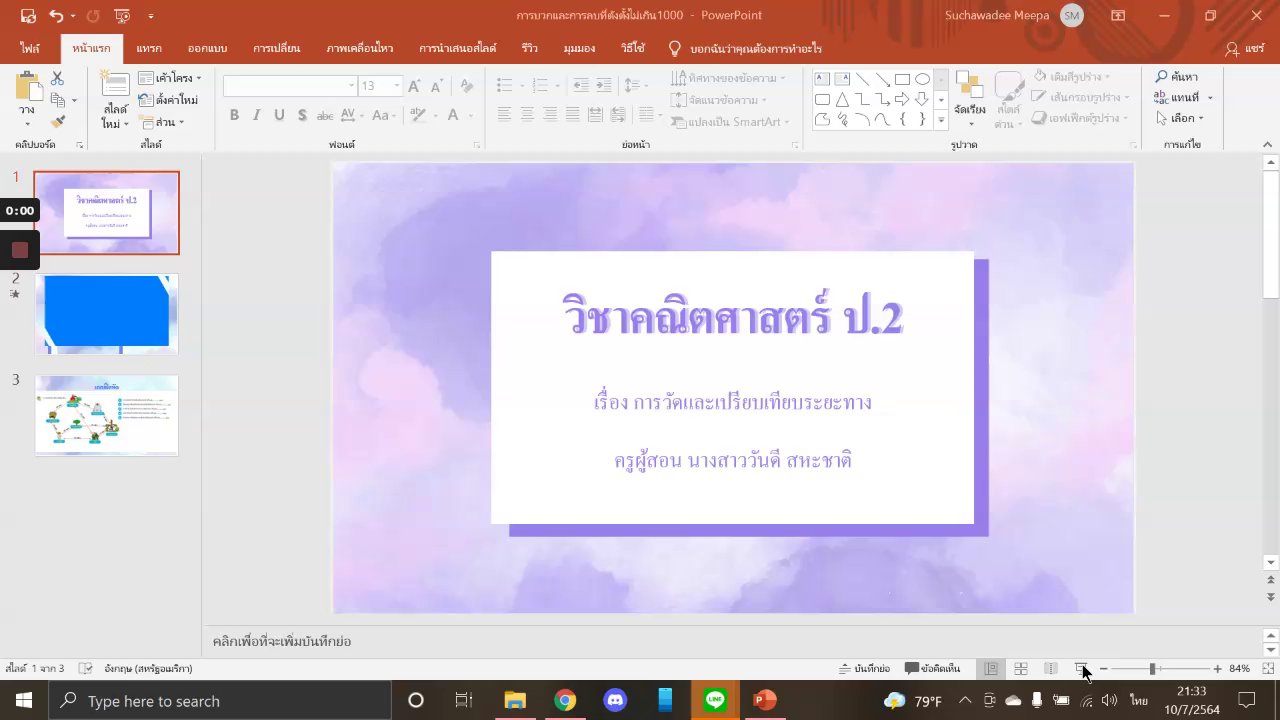
Task: Toggle Italic formatting
Action: [256, 115]
